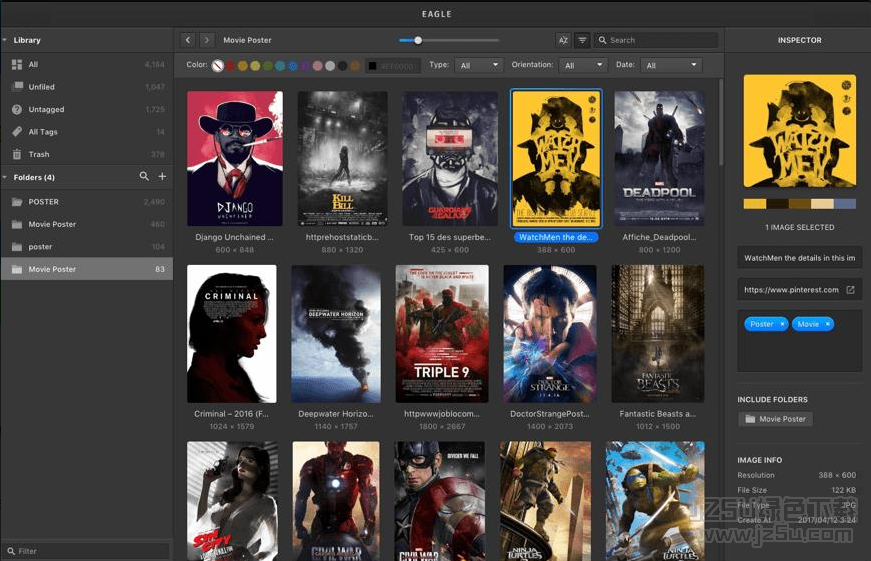Open the Unfiled section
871x561 pixels.
point(87,87)
